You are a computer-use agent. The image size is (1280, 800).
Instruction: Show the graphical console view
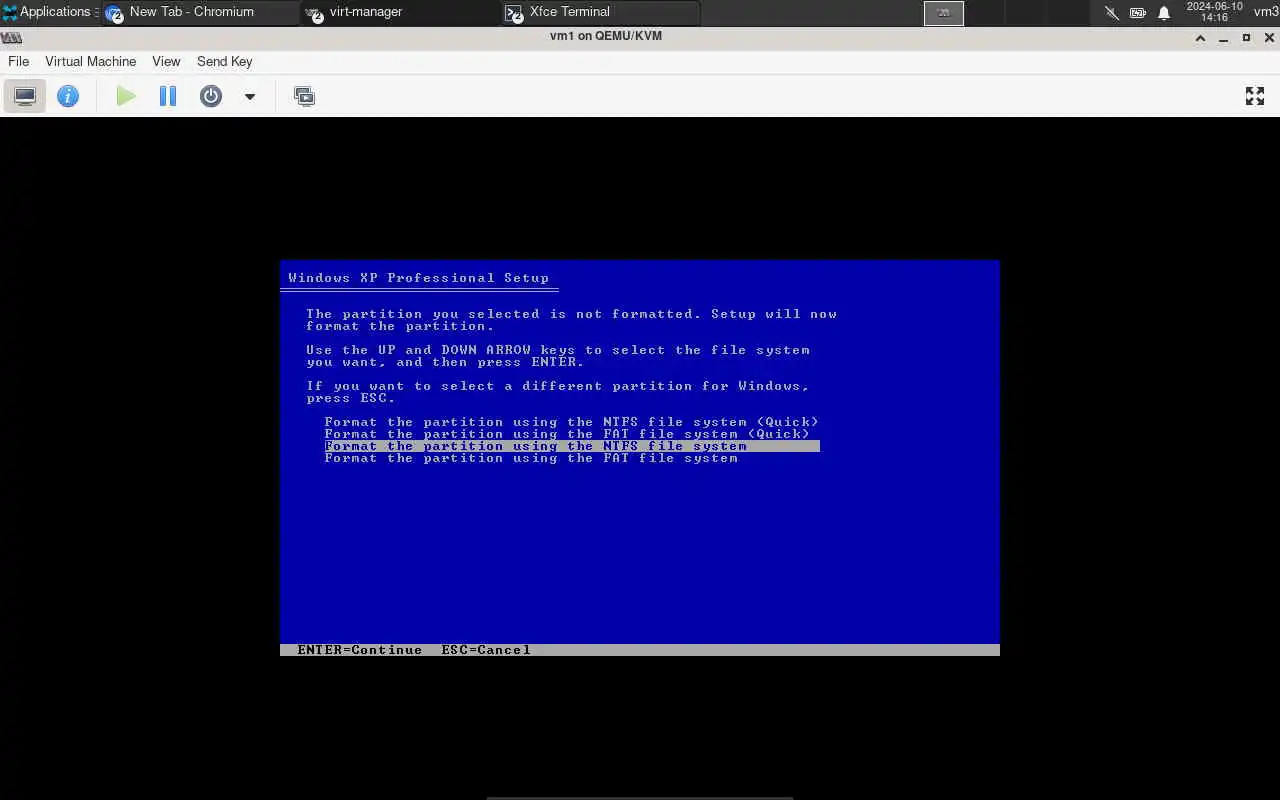pos(25,96)
